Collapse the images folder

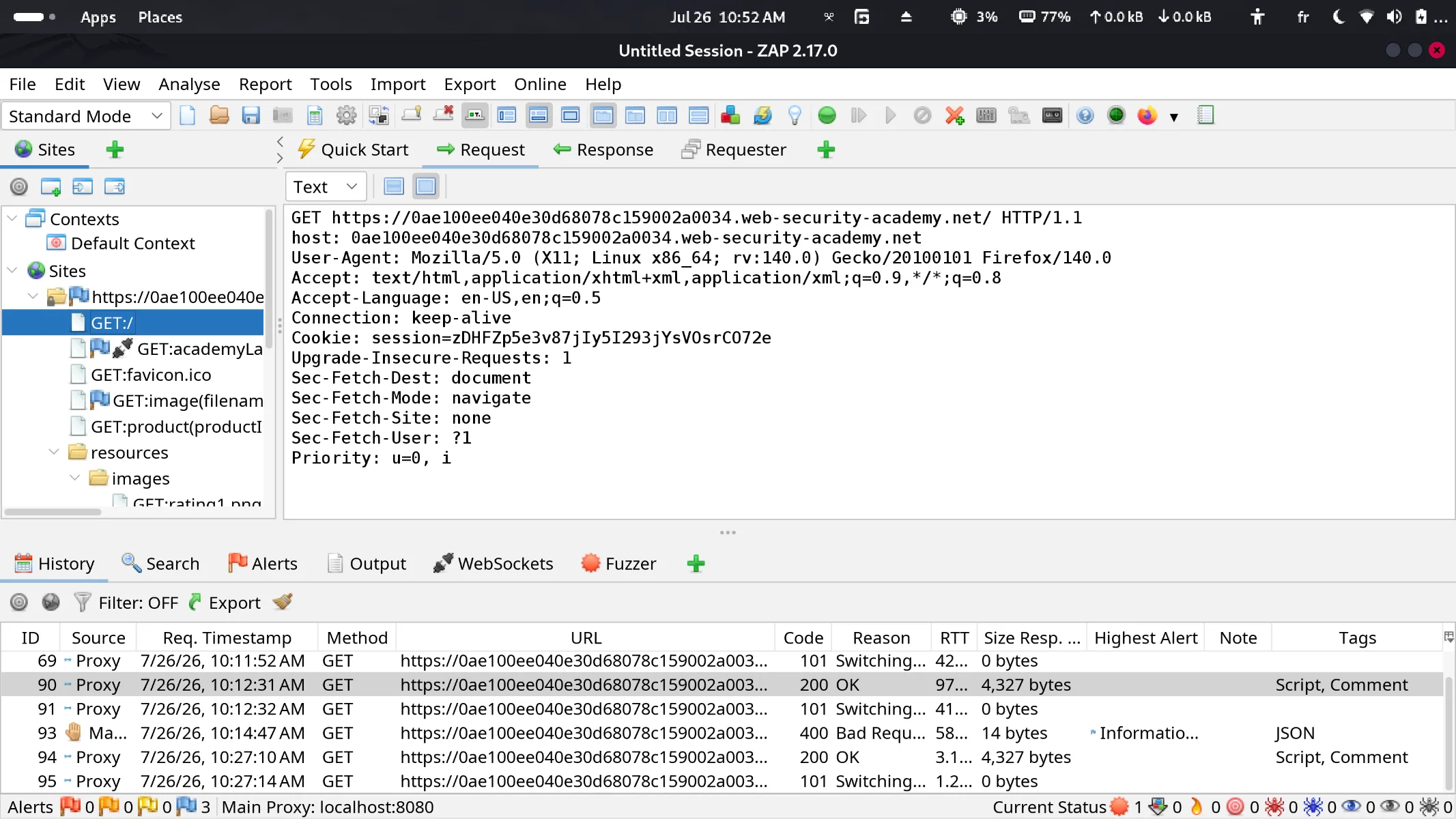coord(75,478)
